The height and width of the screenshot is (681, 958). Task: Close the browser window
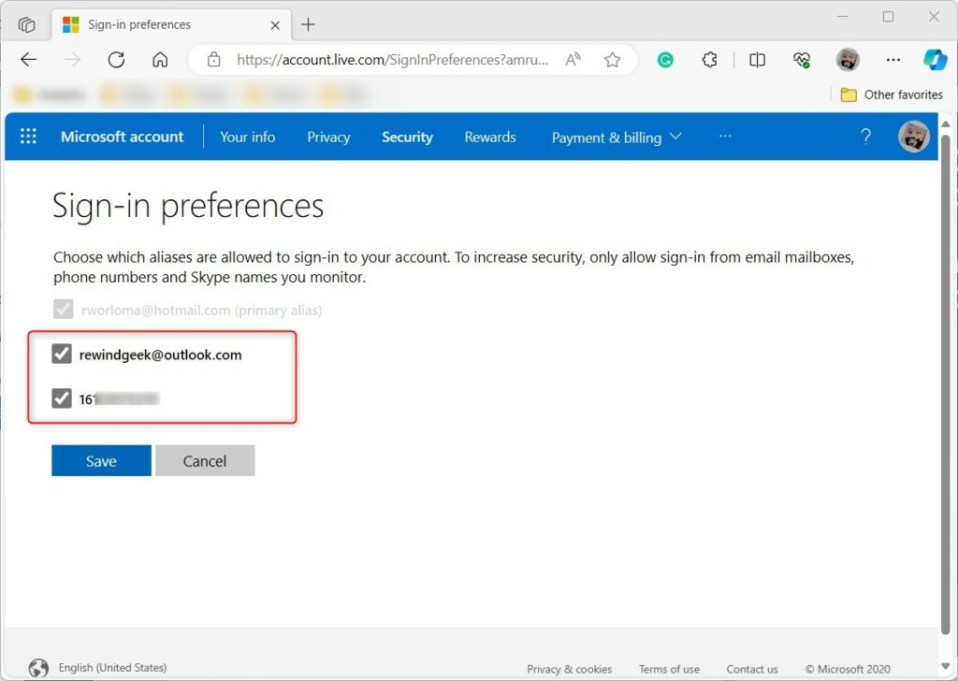pyautogui.click(x=934, y=16)
